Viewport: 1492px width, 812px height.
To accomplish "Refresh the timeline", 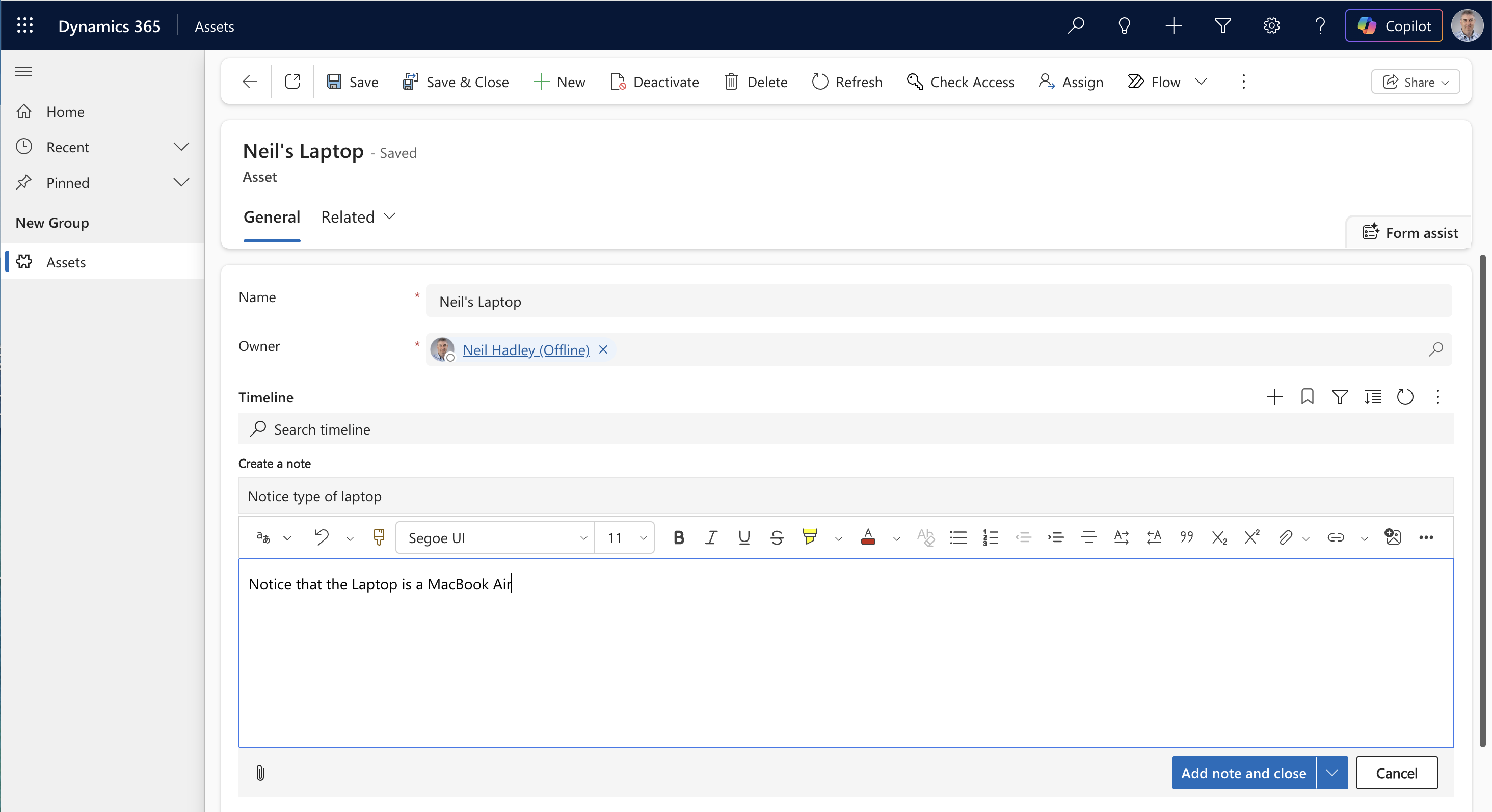I will (1405, 397).
